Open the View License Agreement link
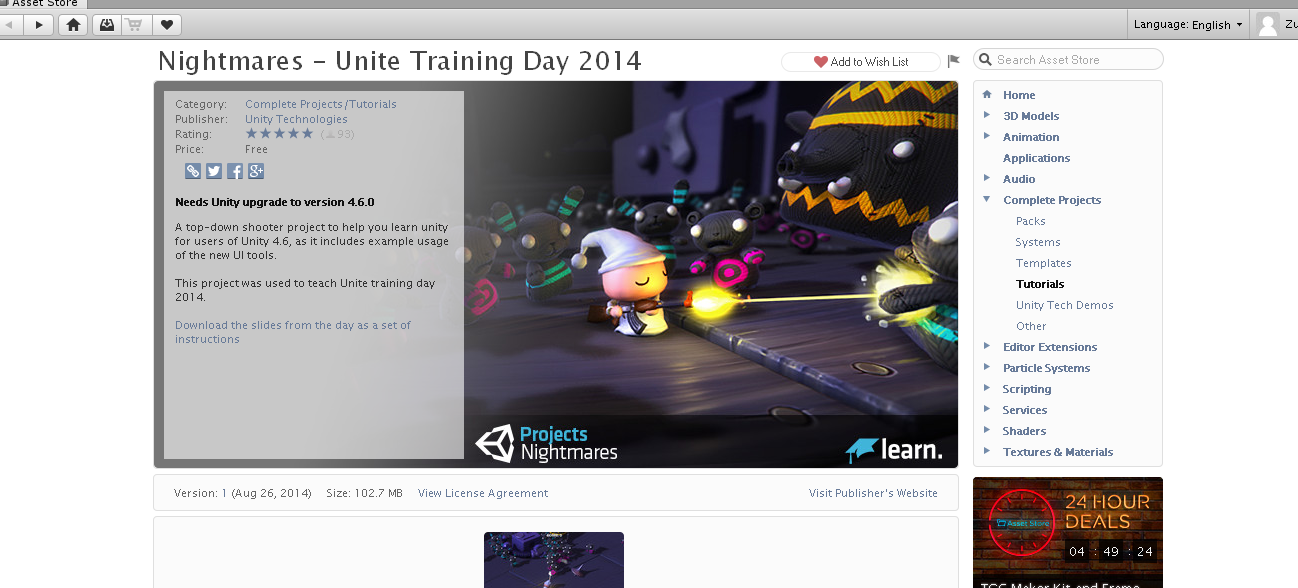 [x=483, y=492]
